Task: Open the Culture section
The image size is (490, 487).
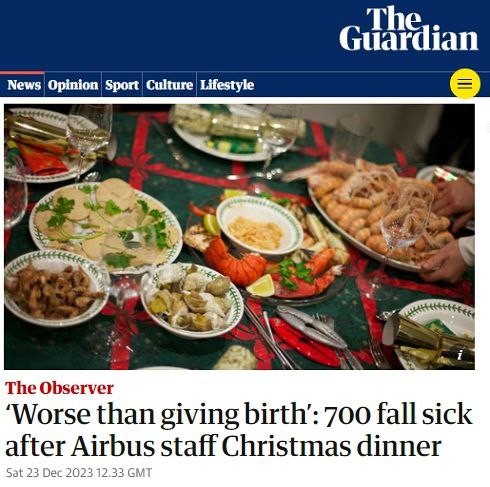Action: click(x=169, y=85)
